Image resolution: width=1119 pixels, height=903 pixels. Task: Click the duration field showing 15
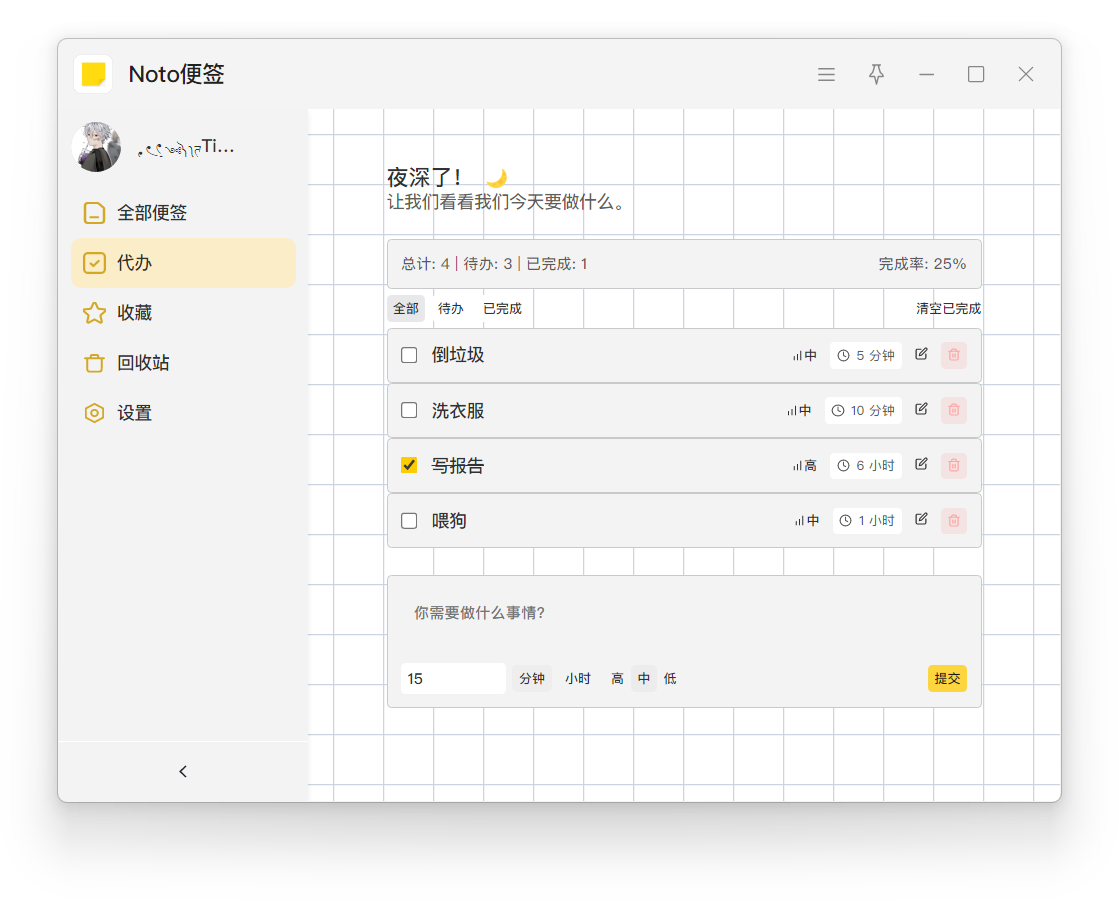pos(453,679)
